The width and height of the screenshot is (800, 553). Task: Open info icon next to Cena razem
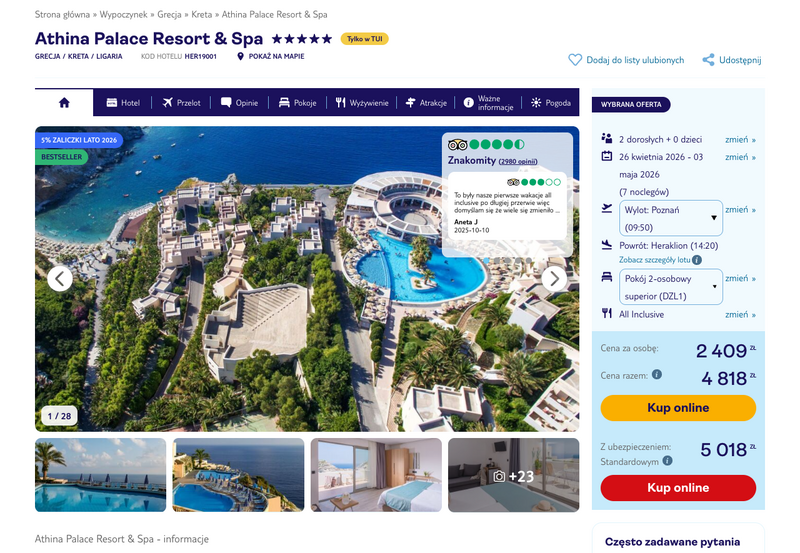click(x=657, y=374)
